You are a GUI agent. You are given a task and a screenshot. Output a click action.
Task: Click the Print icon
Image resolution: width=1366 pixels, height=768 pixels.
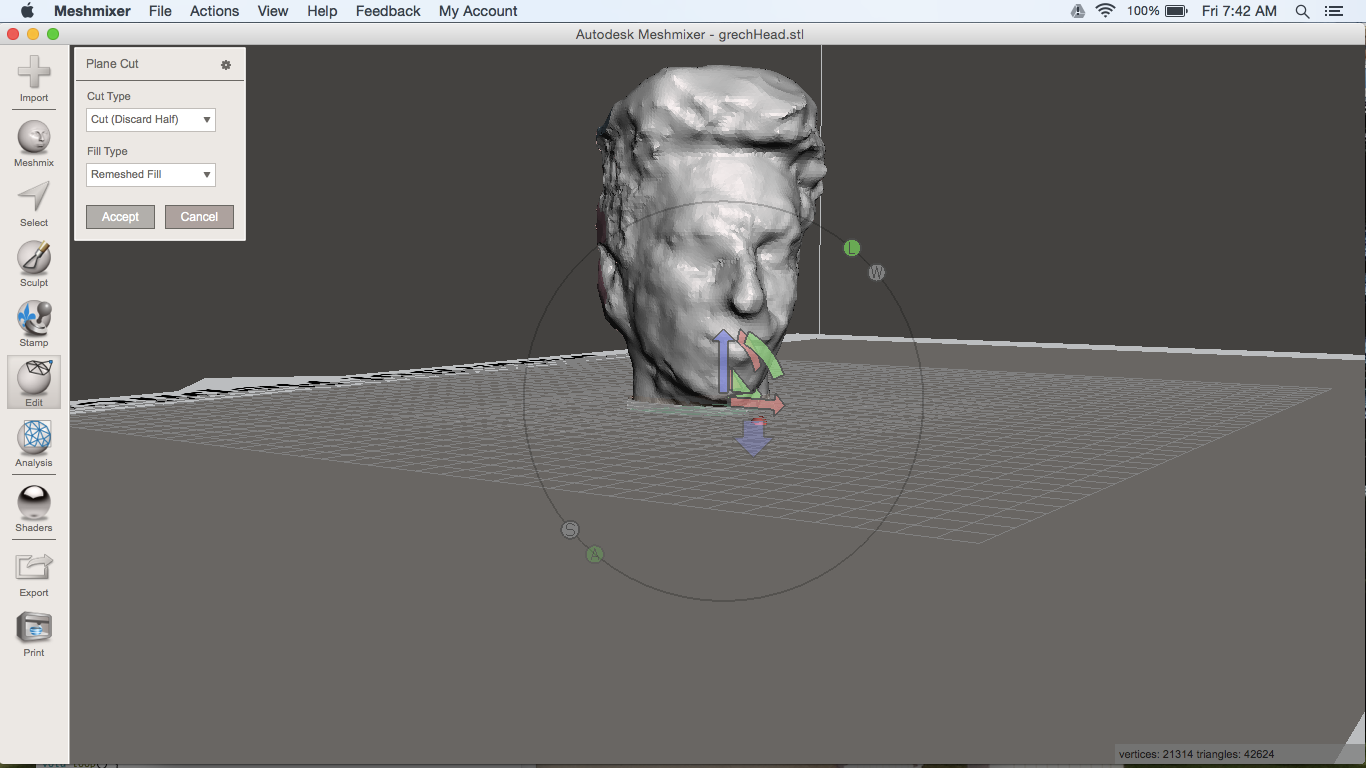[x=34, y=633]
